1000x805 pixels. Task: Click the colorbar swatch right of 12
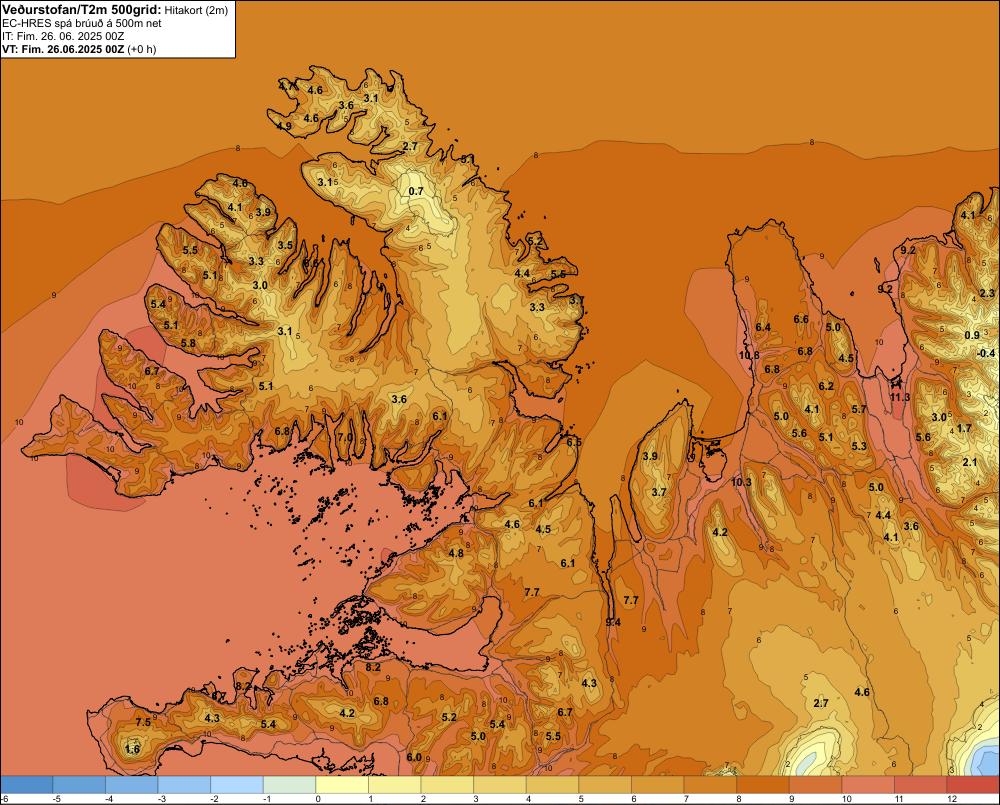click(973, 785)
